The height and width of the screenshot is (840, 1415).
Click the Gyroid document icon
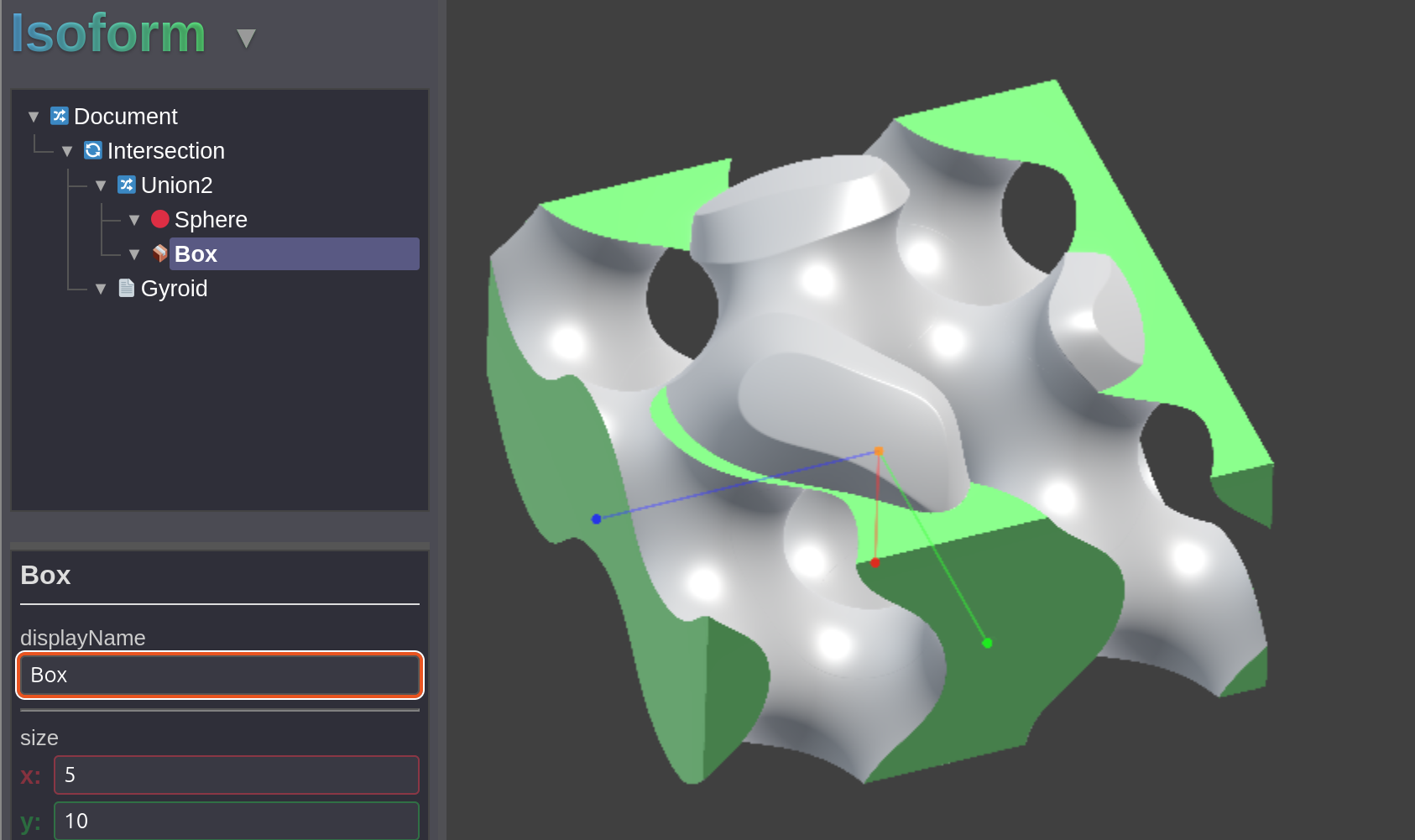click(126, 288)
